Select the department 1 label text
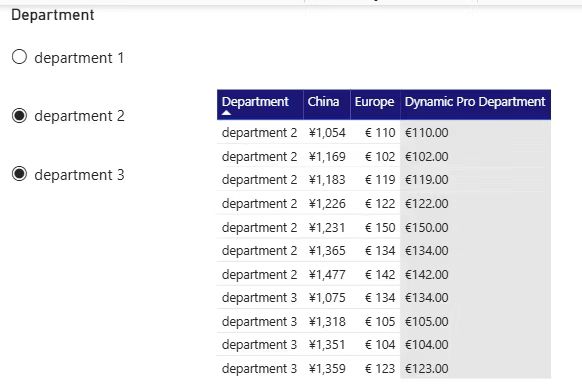582x391 pixels. pos(79,58)
